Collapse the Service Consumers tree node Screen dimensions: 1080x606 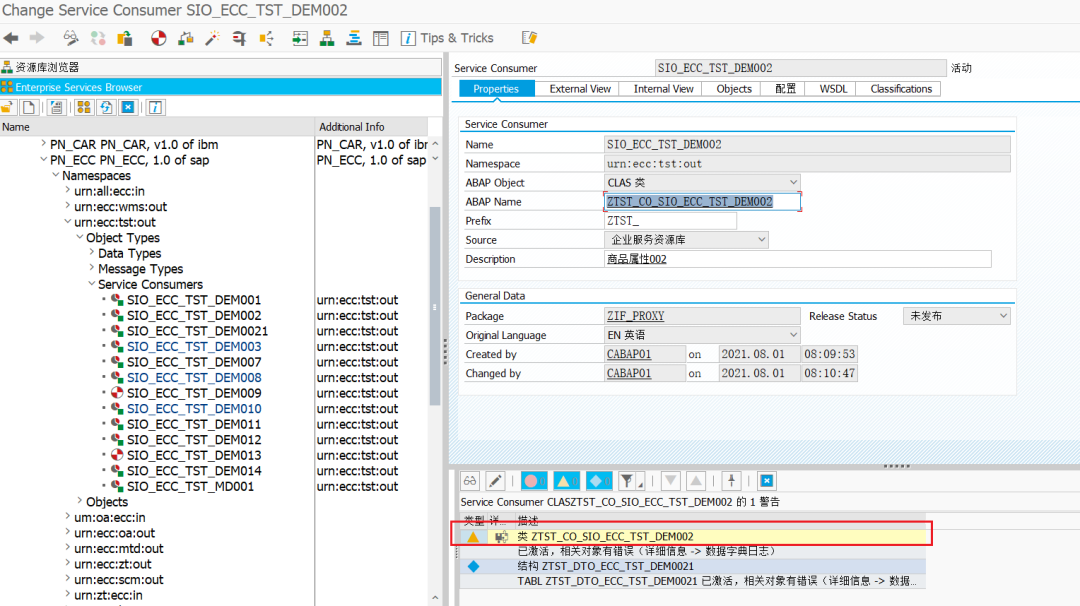click(92, 284)
